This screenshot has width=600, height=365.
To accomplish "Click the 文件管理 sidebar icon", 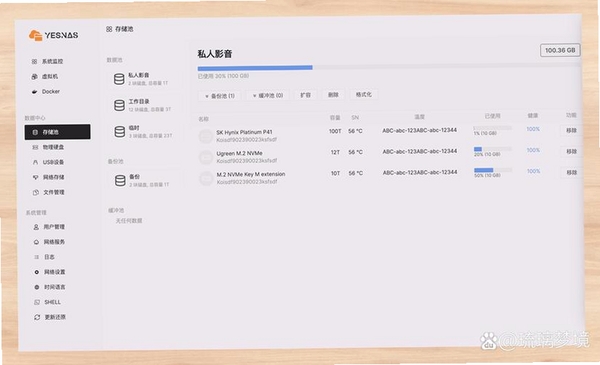I will click(x=36, y=192).
